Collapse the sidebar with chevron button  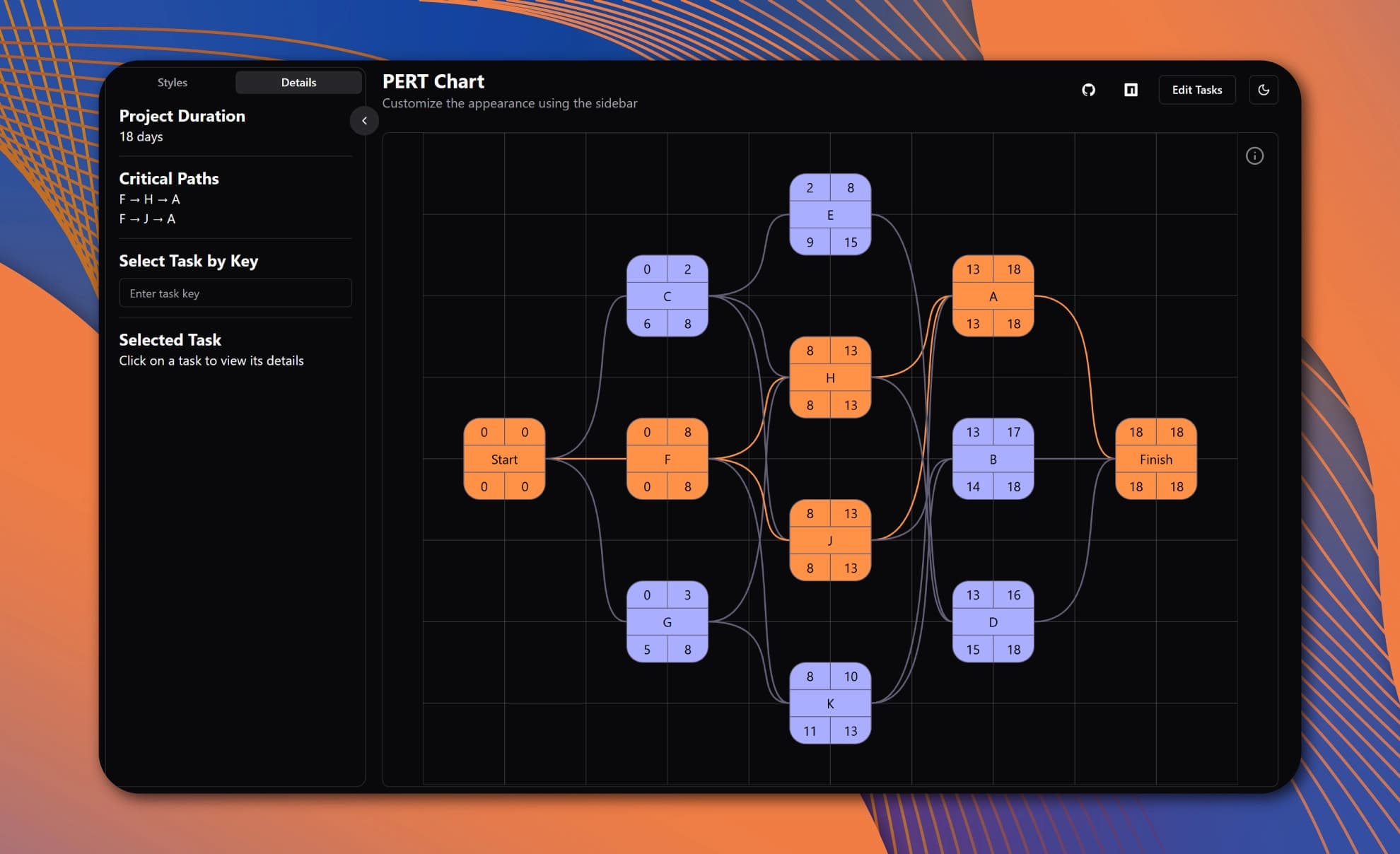click(364, 120)
